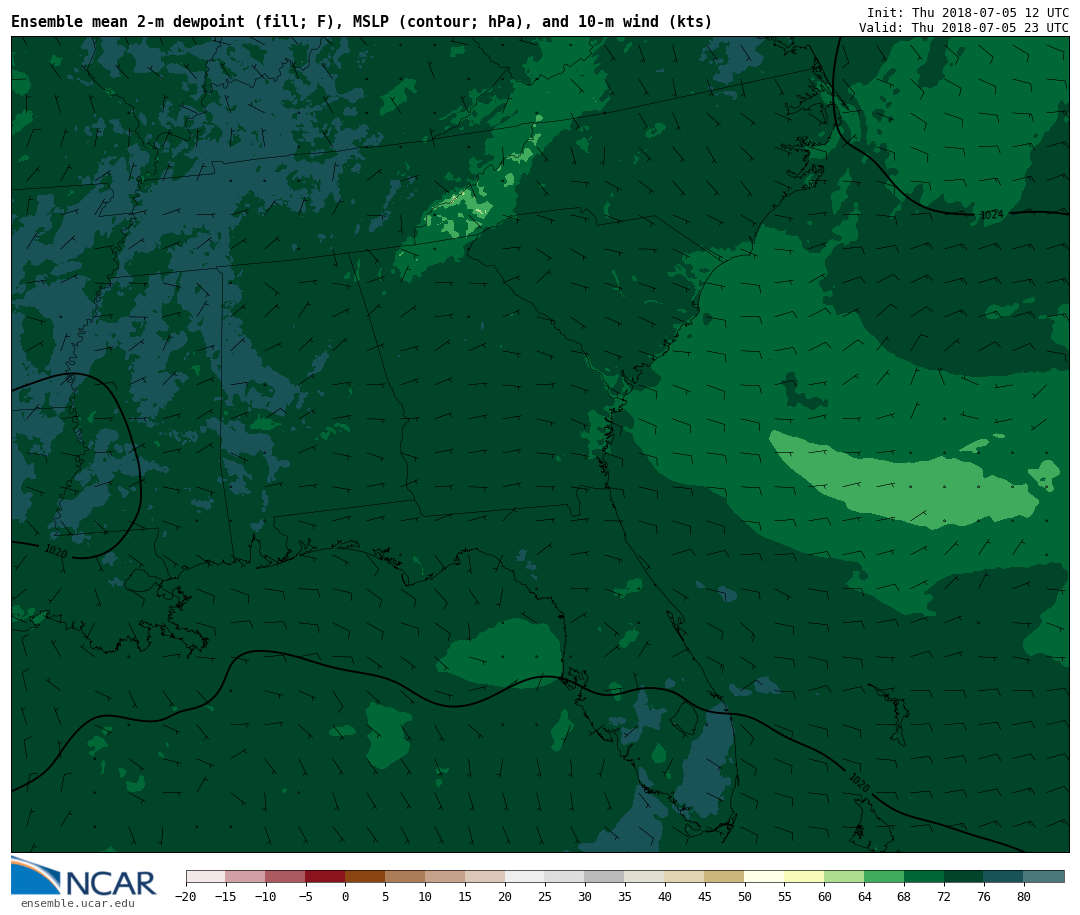Pick the colorbar swatch between -20 and -15
Viewport: 1080px width, 915px height.
click(206, 877)
